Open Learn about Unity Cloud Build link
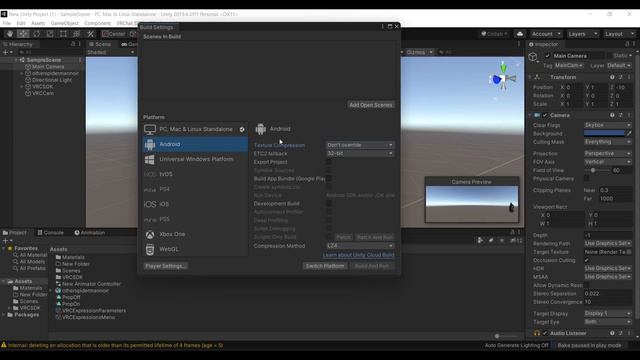The width and height of the screenshot is (640, 360). (358, 255)
